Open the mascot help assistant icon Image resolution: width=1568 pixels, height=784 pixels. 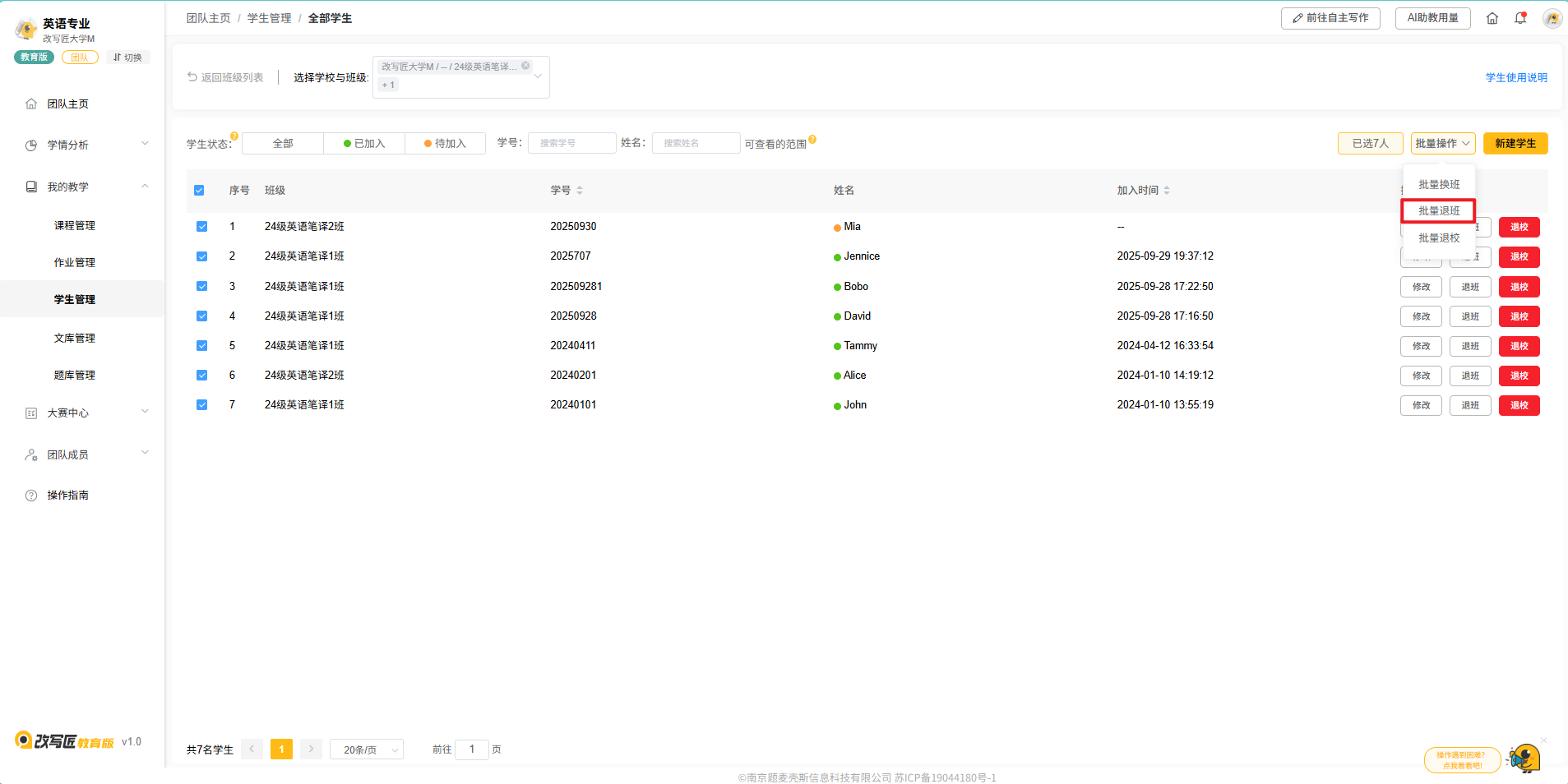click(1524, 758)
